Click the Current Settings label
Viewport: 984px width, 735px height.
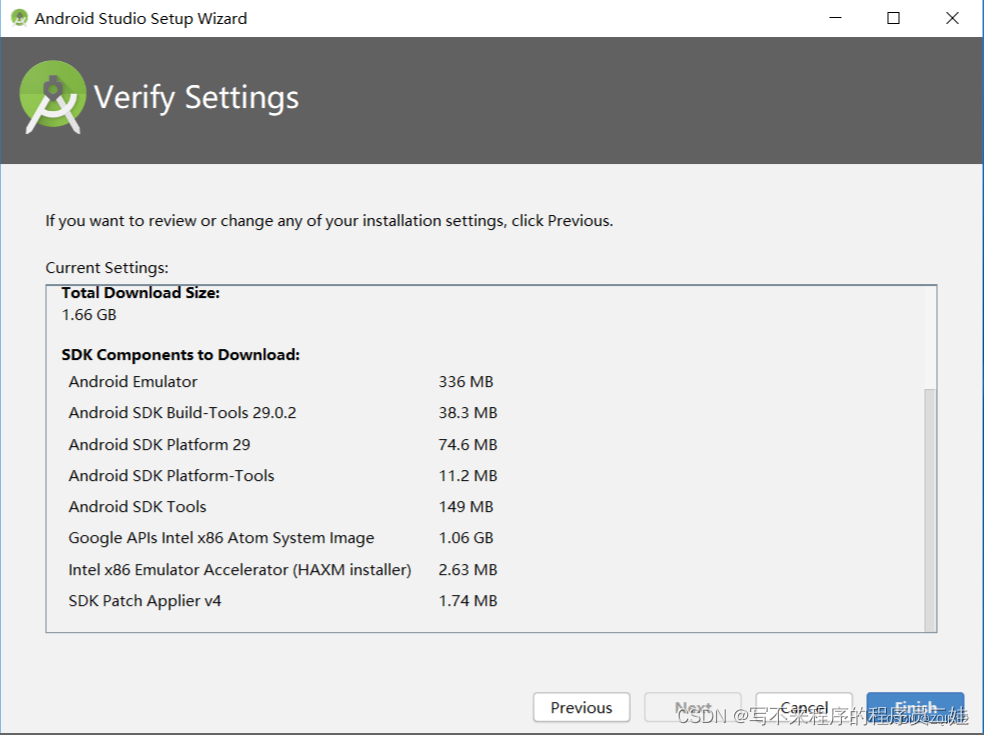[107, 268]
